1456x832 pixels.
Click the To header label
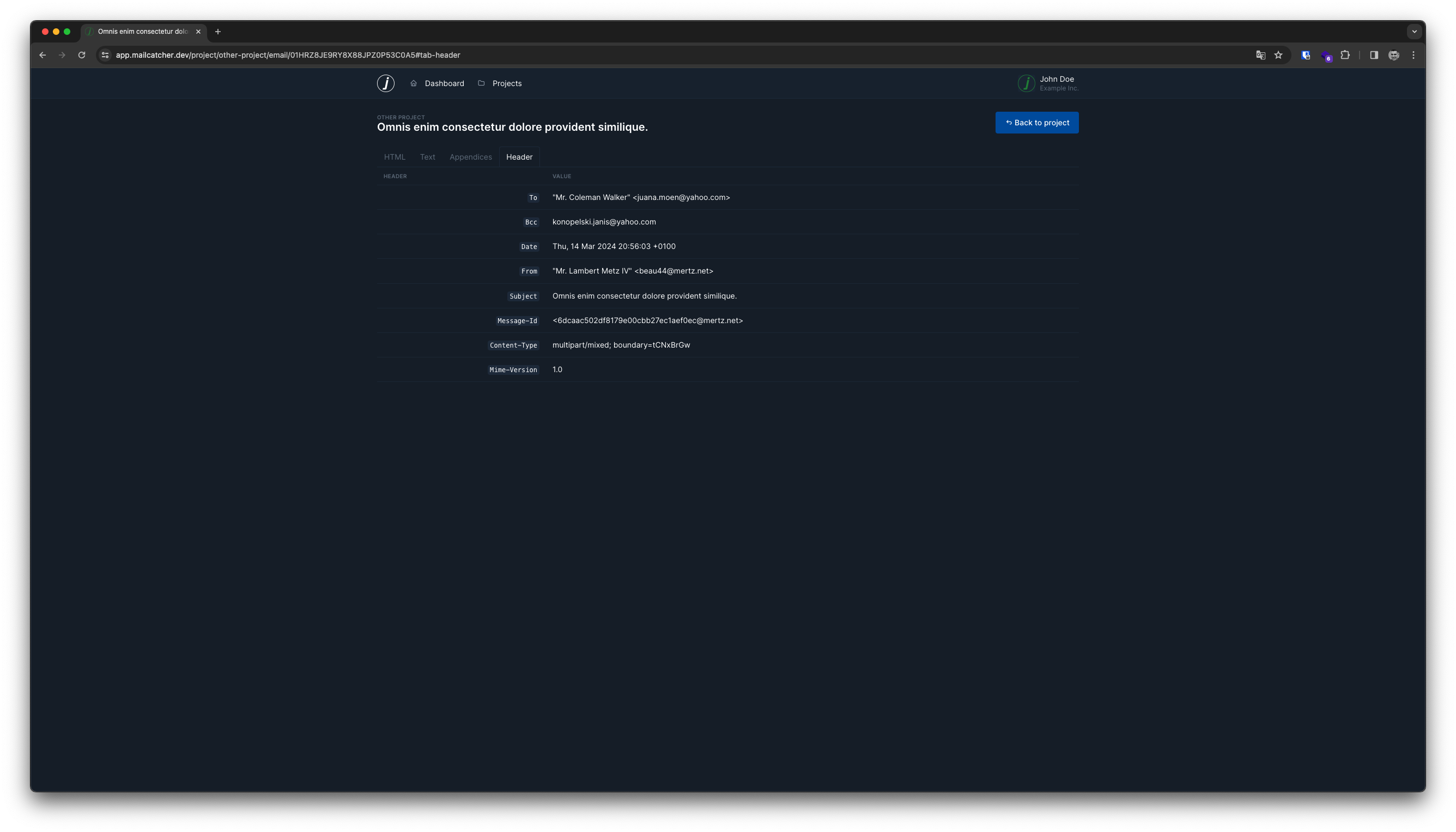(532, 198)
